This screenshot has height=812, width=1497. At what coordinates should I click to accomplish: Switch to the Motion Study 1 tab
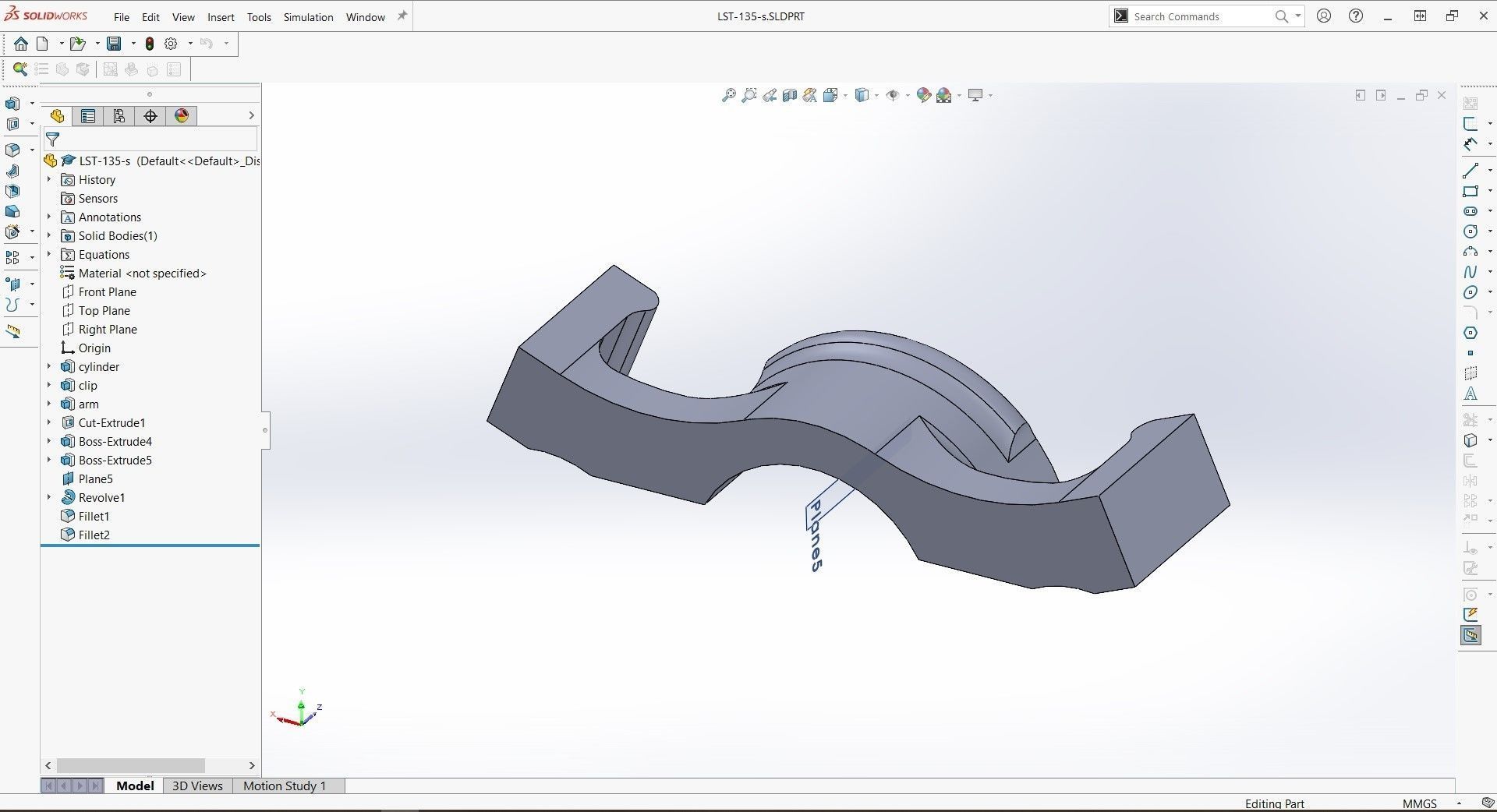284,786
